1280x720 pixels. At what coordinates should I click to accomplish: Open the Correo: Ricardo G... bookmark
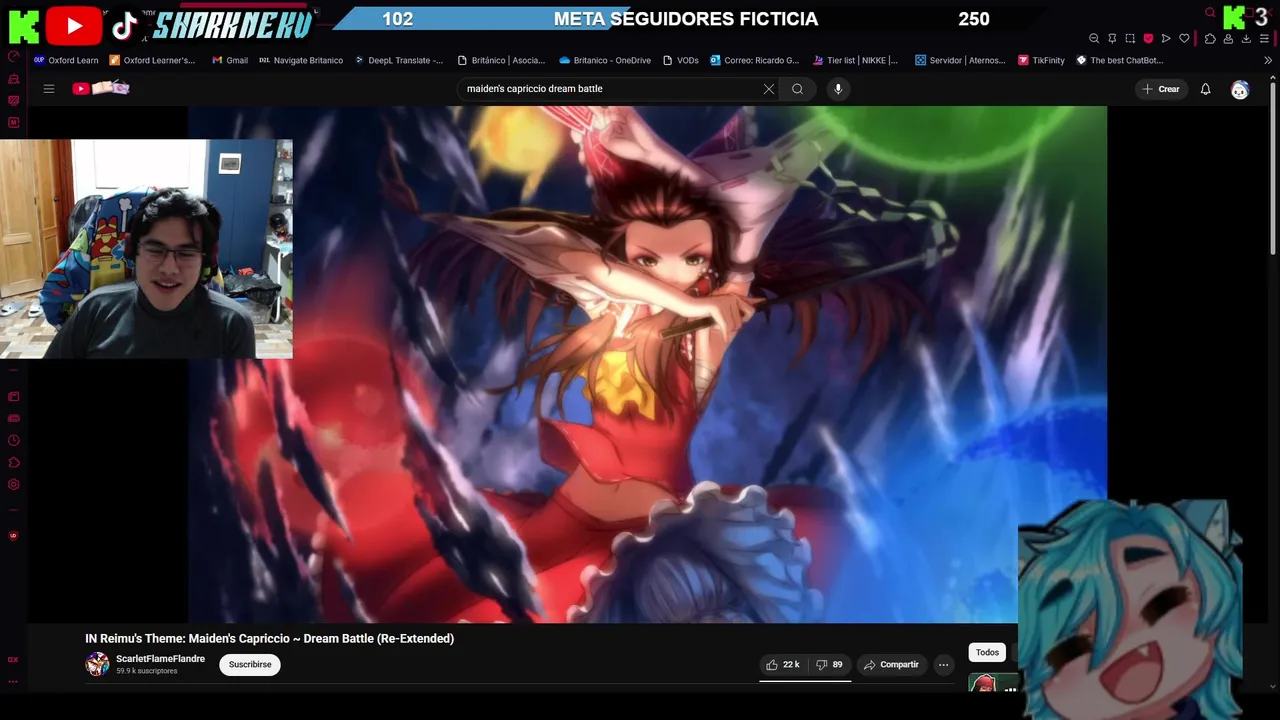point(755,60)
